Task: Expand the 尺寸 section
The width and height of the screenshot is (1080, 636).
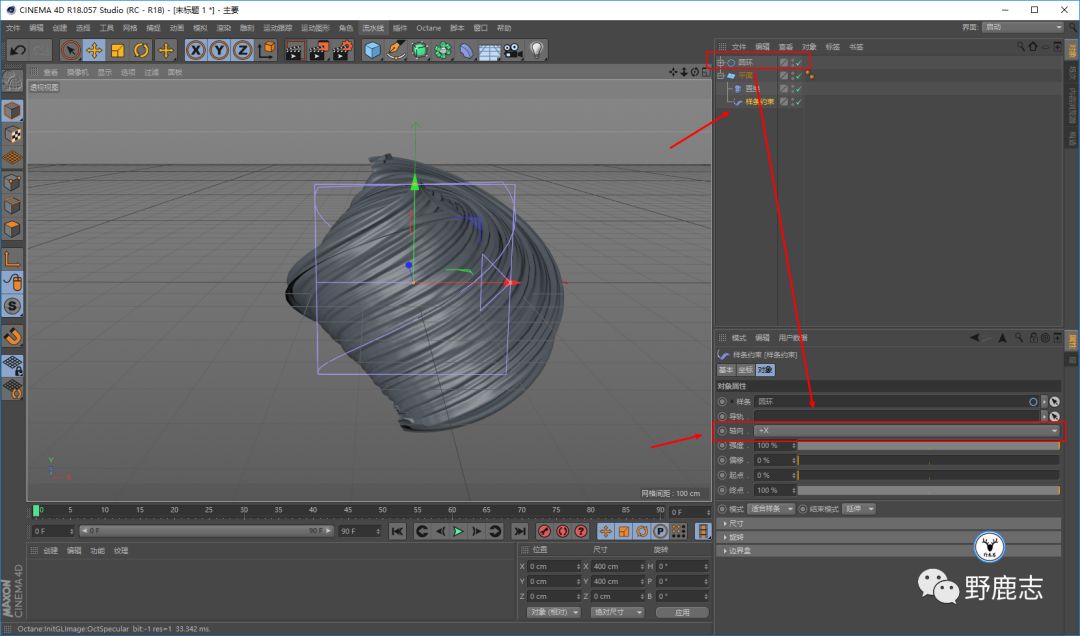Action: click(735, 523)
